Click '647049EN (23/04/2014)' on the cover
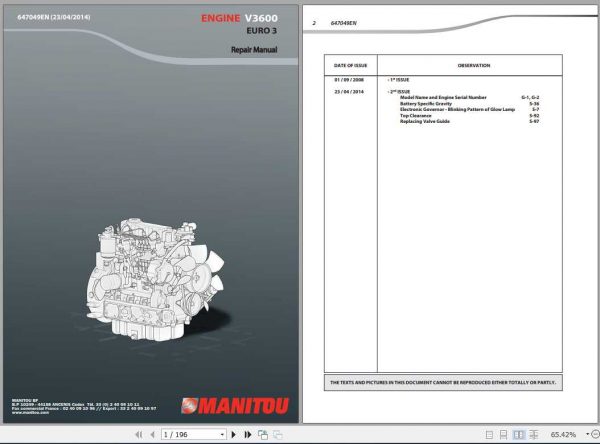Screen dimensions: 600x444 click(54, 17)
